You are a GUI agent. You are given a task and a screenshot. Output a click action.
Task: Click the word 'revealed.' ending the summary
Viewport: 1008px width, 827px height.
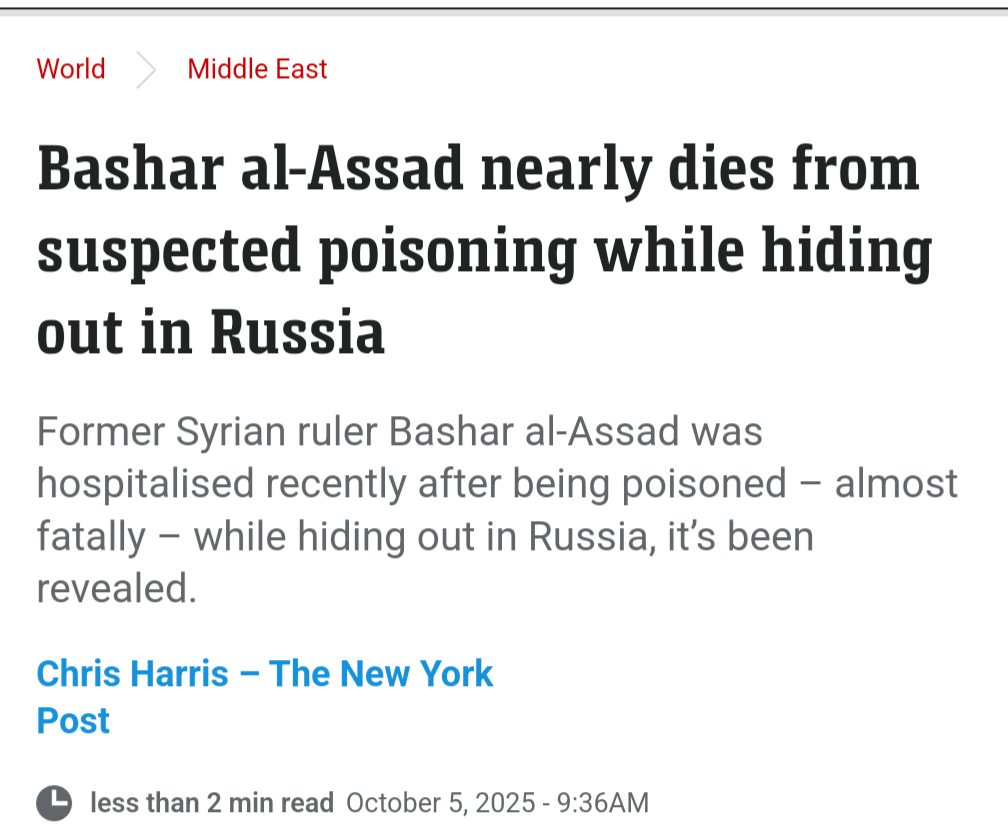[117, 588]
